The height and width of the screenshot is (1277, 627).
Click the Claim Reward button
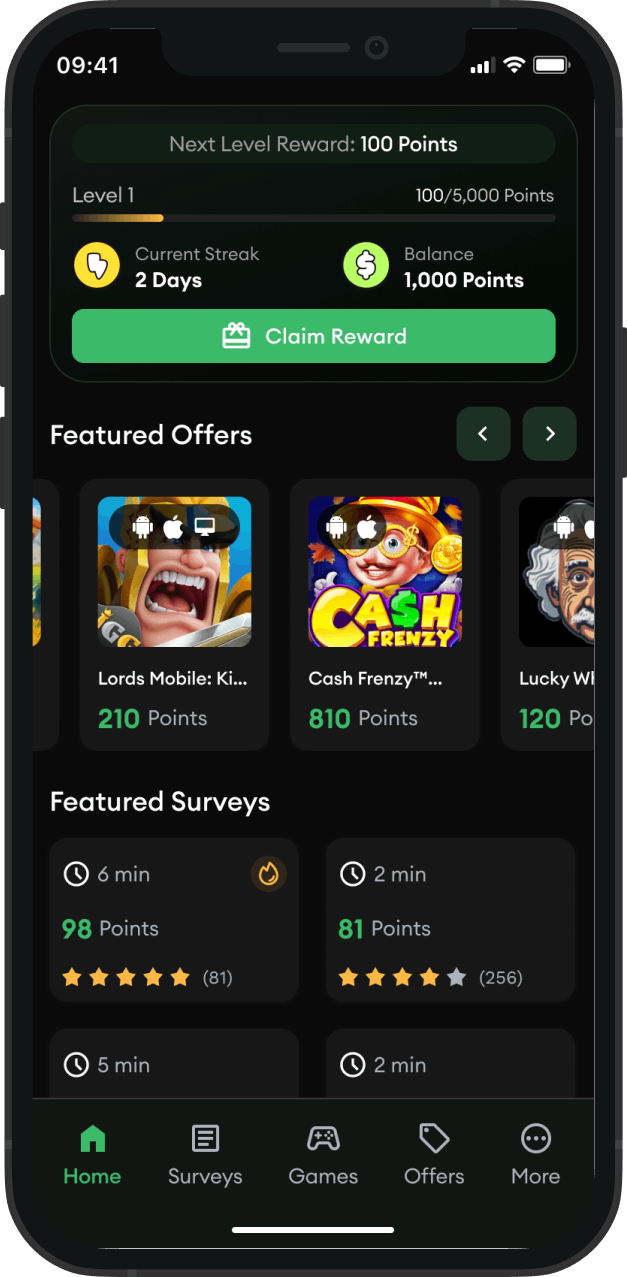(313, 336)
